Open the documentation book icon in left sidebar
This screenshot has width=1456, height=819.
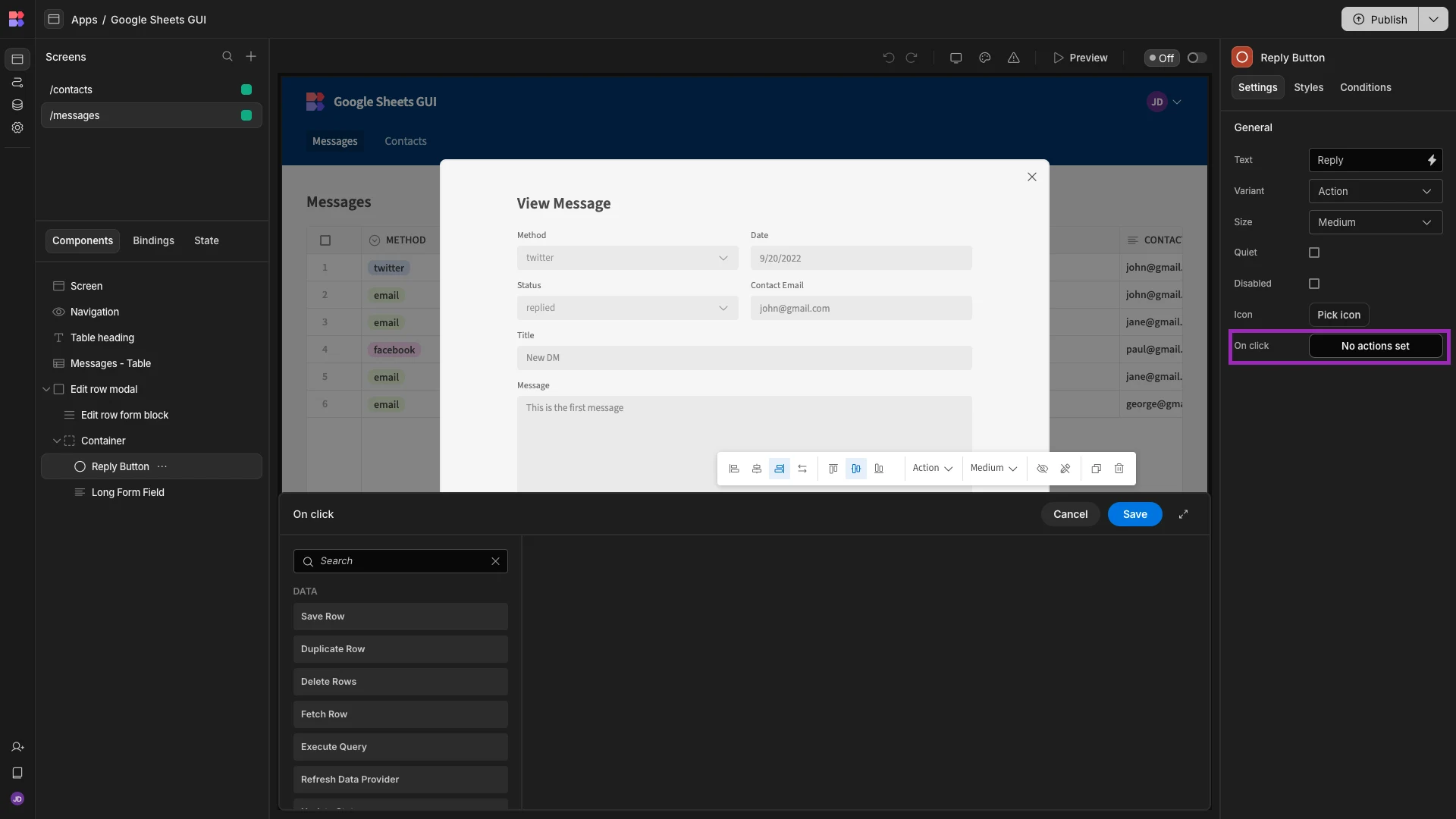click(x=17, y=773)
